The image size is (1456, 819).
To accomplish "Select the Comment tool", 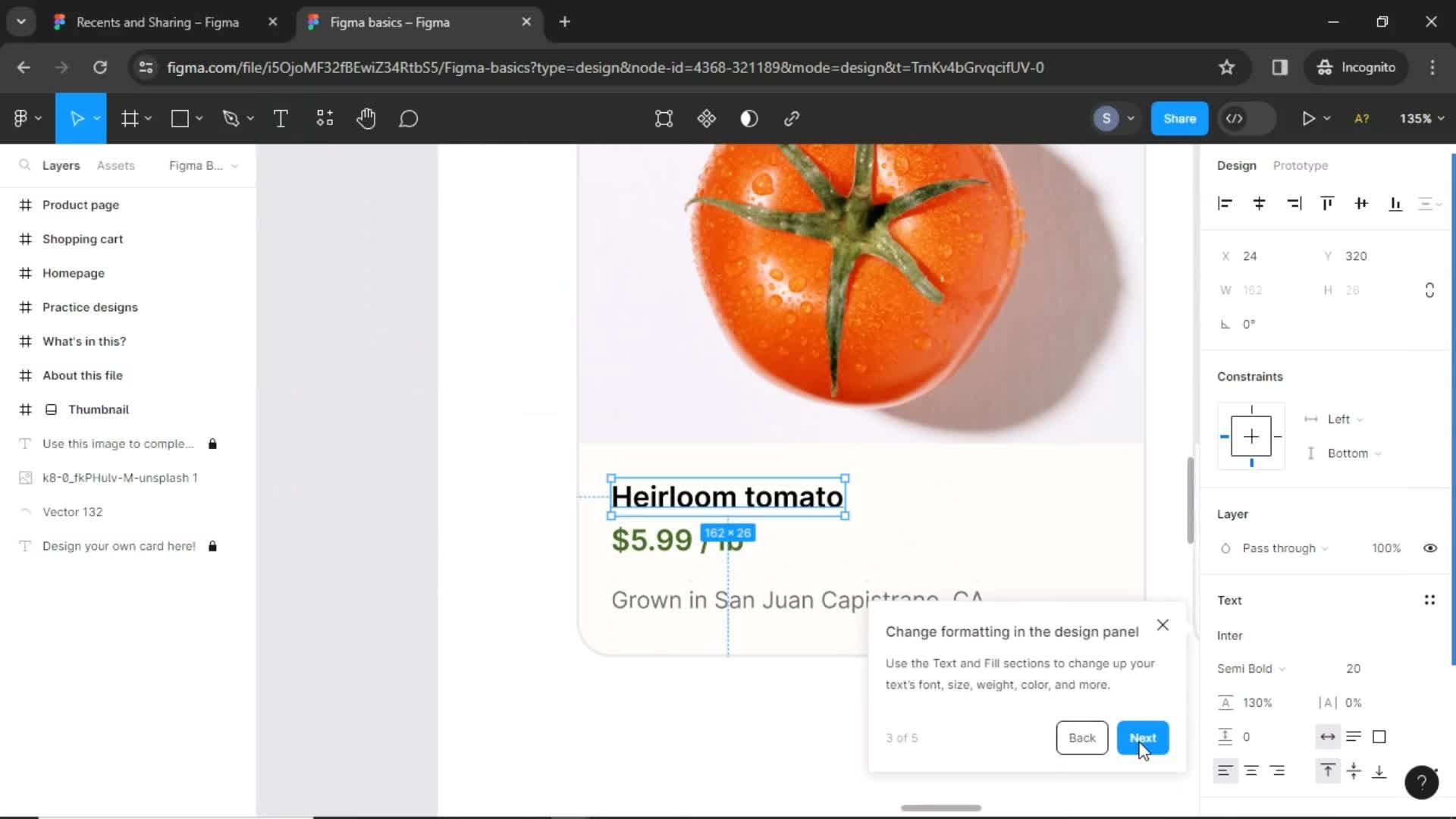I will (x=409, y=119).
